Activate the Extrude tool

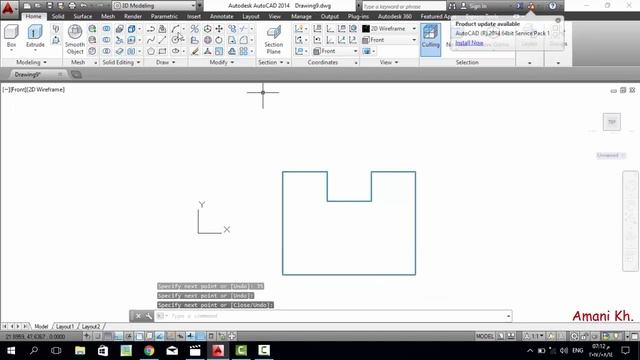click(x=35, y=36)
